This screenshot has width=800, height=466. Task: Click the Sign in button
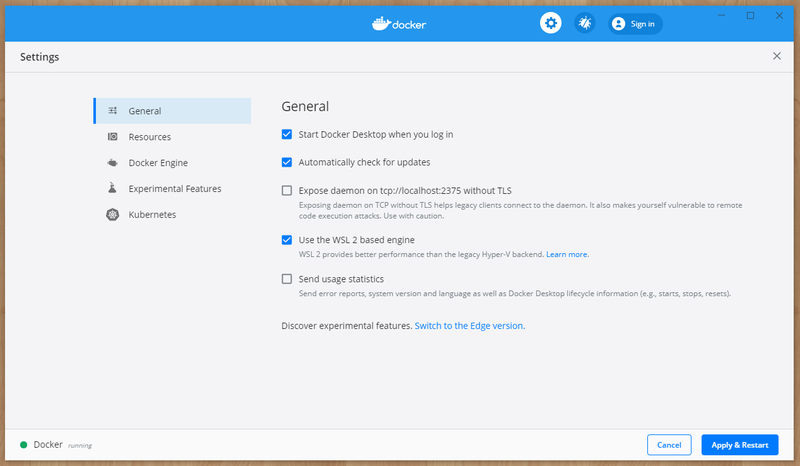point(635,23)
